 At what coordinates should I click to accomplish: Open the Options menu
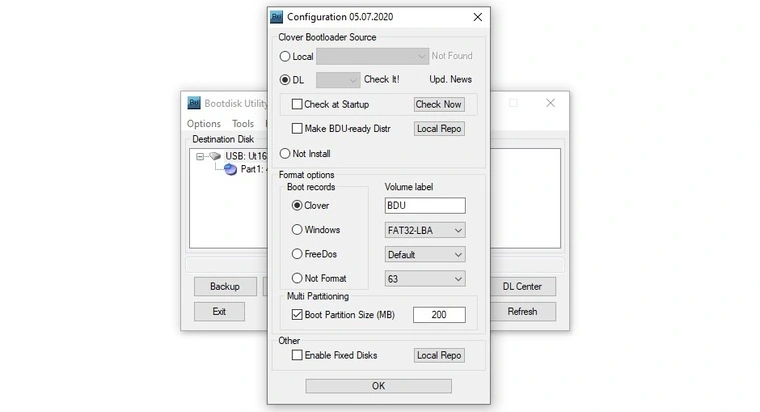203,124
